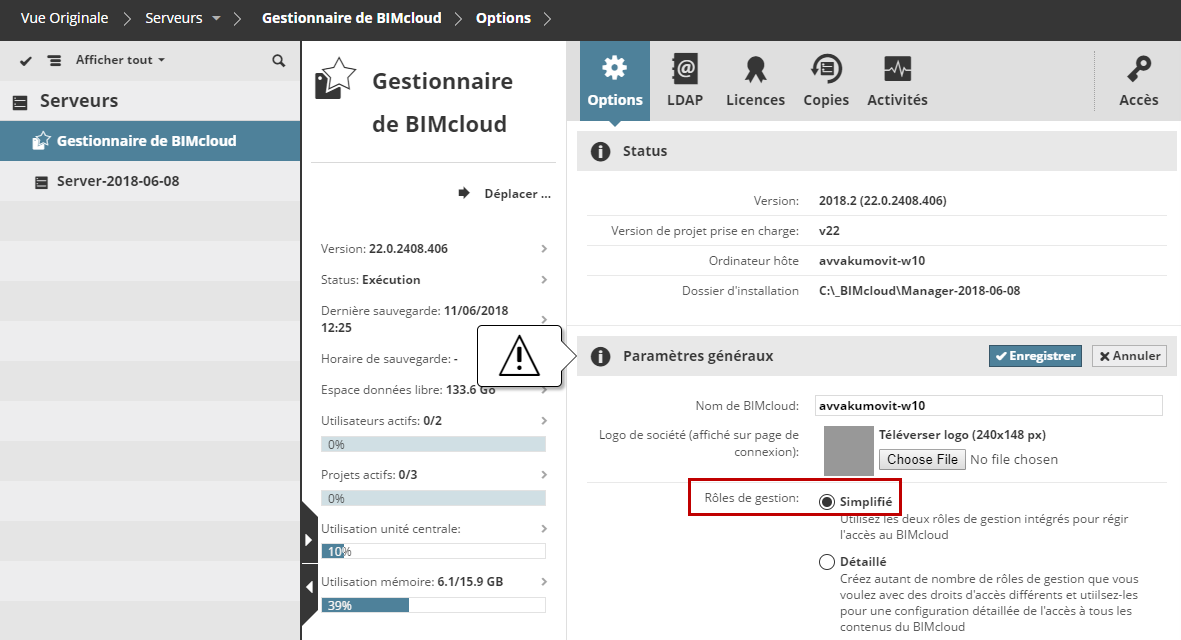Click the left-pointing panel collapse arrow
1181x640 pixels.
pos(309,587)
